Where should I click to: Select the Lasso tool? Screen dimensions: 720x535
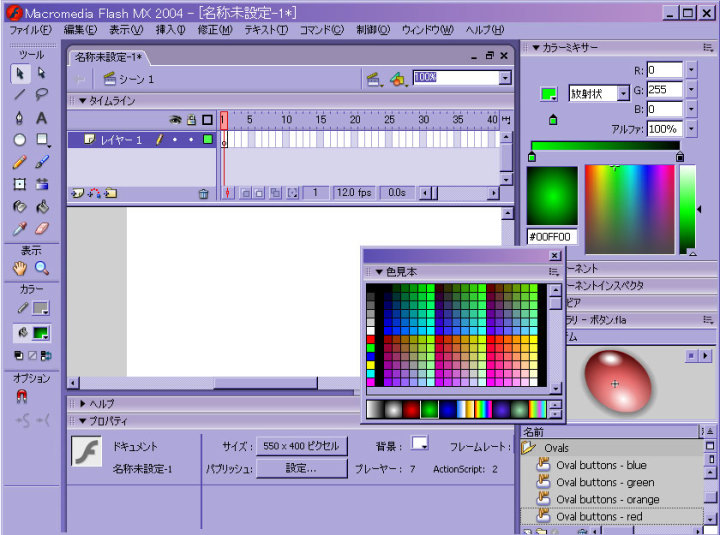click(42, 95)
